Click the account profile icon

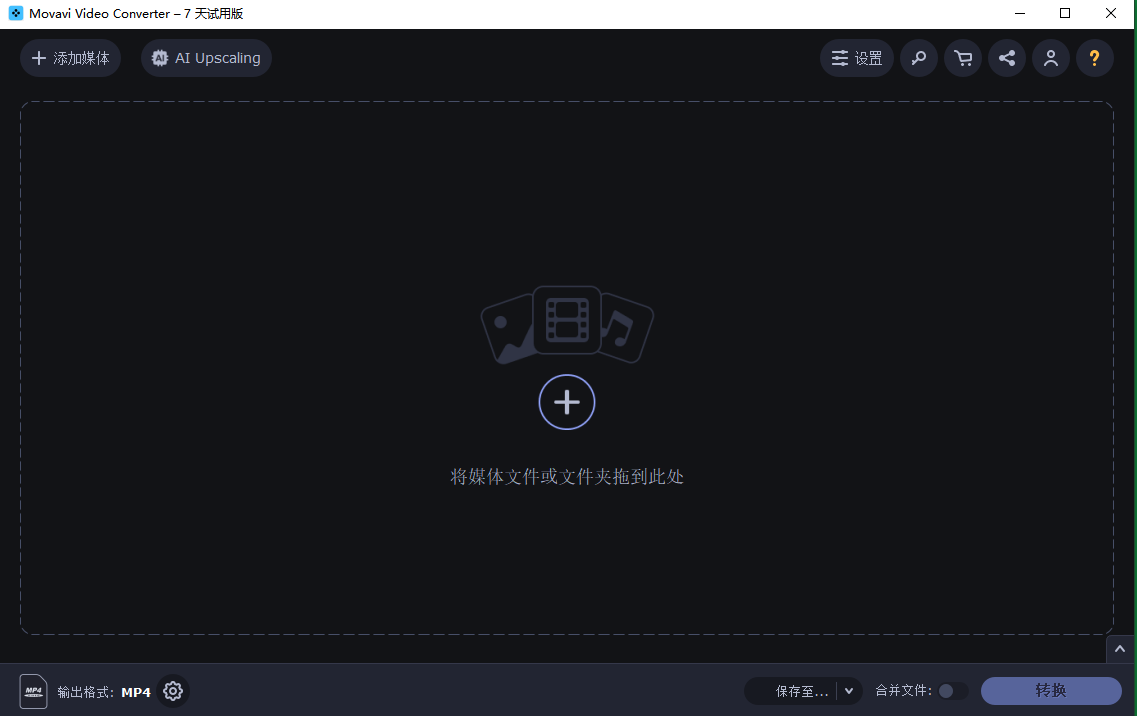pos(1051,58)
